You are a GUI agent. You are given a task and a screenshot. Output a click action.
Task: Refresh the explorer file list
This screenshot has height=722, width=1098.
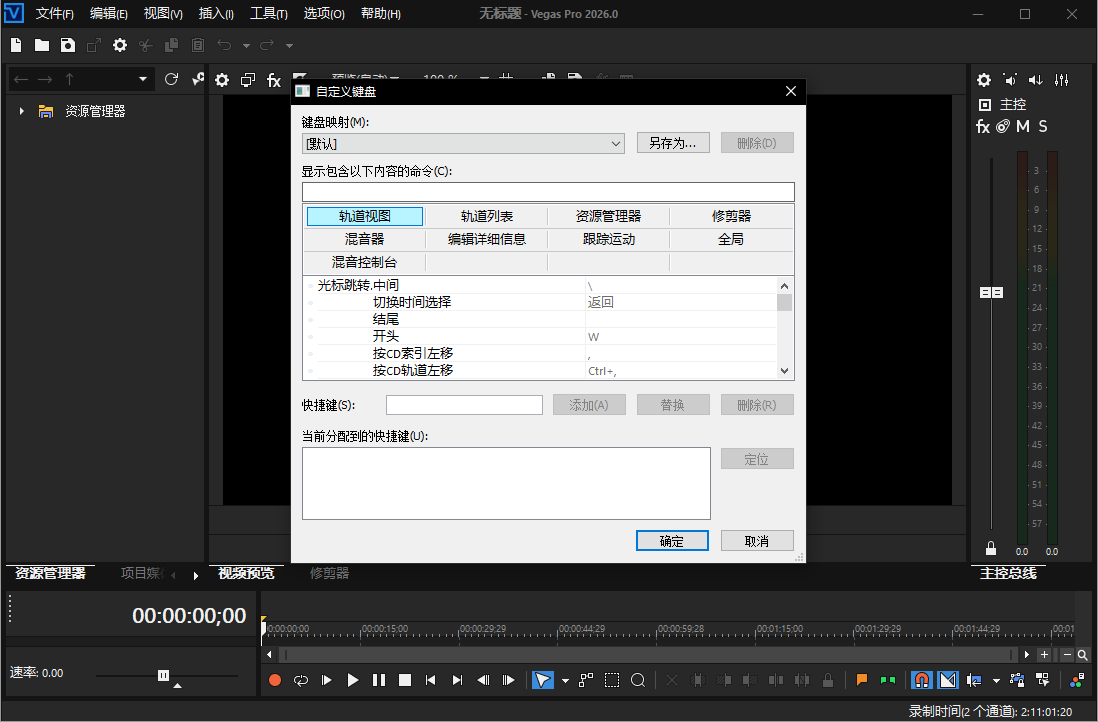[x=171, y=79]
